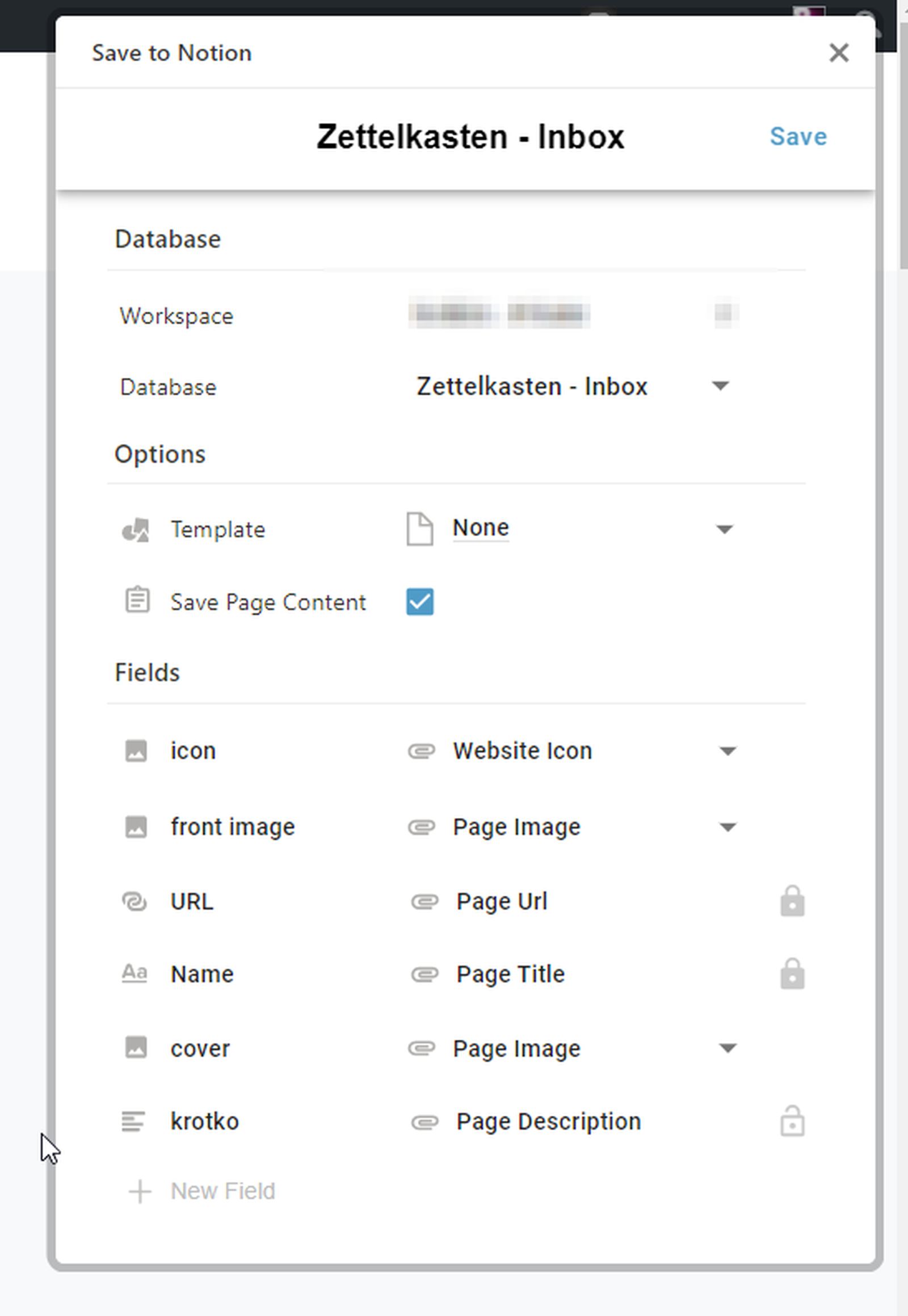The width and height of the screenshot is (908, 1316).
Task: Click the paperclip icon next to Page Description
Action: pyautogui.click(x=425, y=1123)
